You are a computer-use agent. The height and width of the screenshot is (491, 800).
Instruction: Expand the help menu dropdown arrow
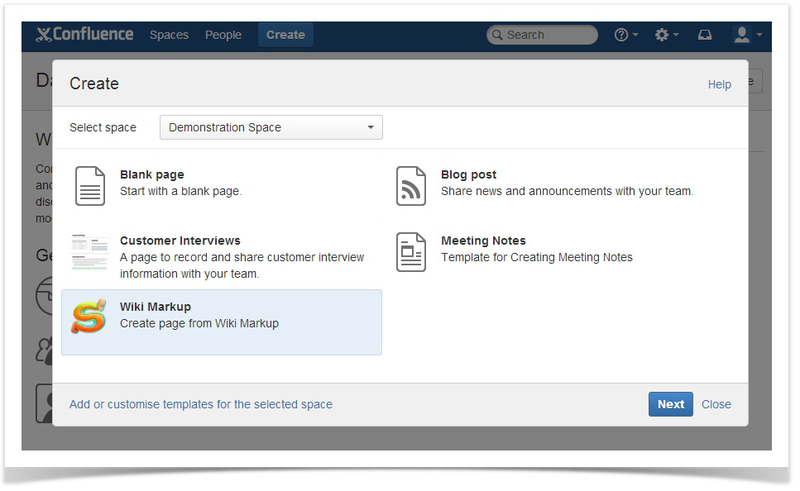[636, 35]
